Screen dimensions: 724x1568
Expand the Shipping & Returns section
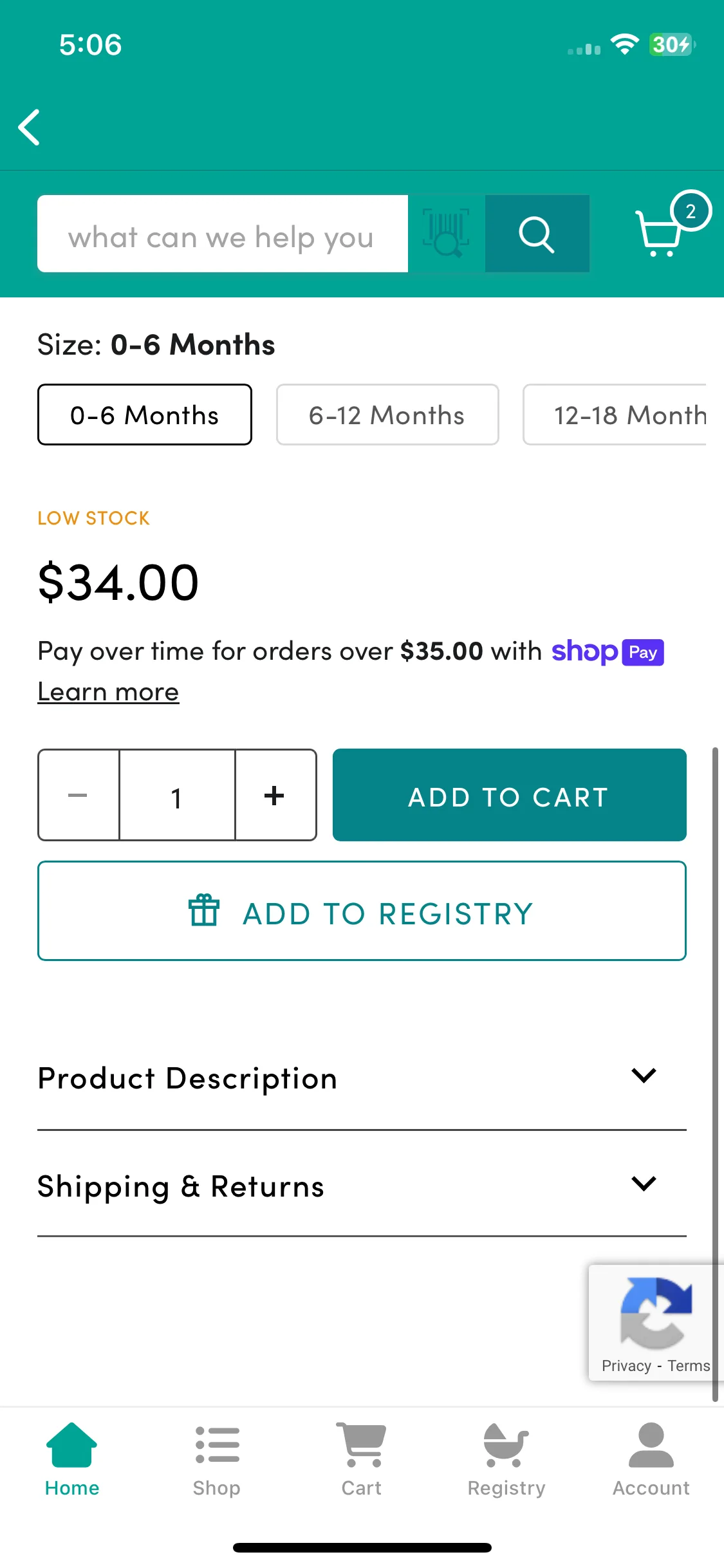(x=362, y=1186)
